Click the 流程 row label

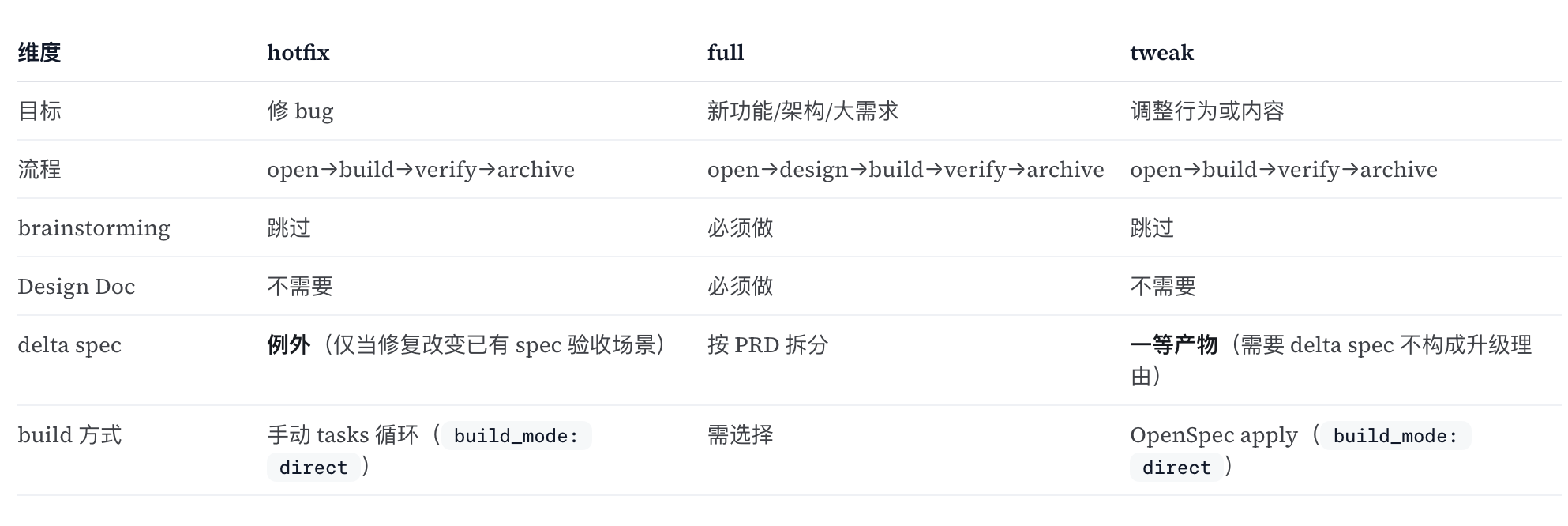39,169
